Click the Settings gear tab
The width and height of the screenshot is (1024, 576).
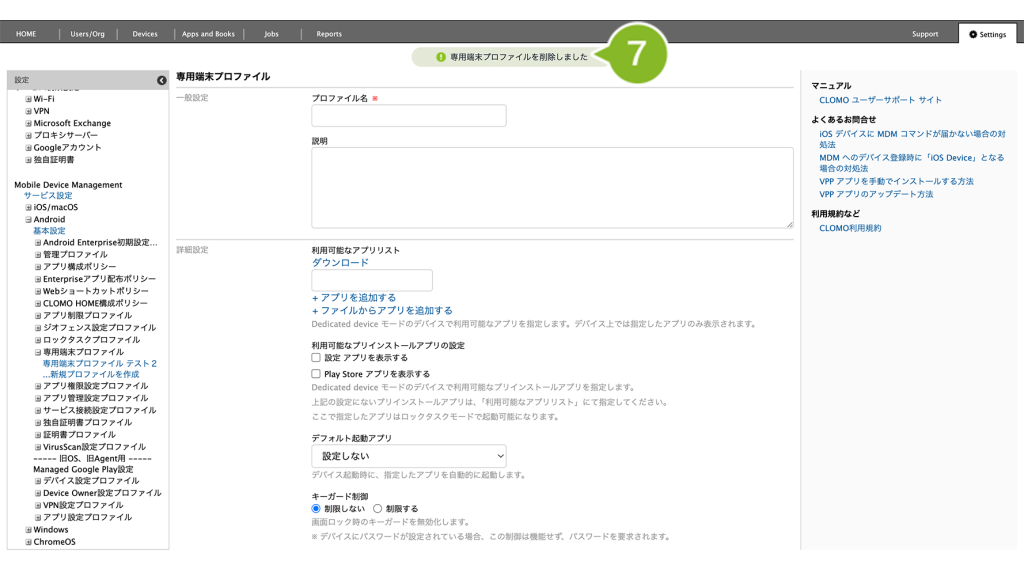pos(986,34)
